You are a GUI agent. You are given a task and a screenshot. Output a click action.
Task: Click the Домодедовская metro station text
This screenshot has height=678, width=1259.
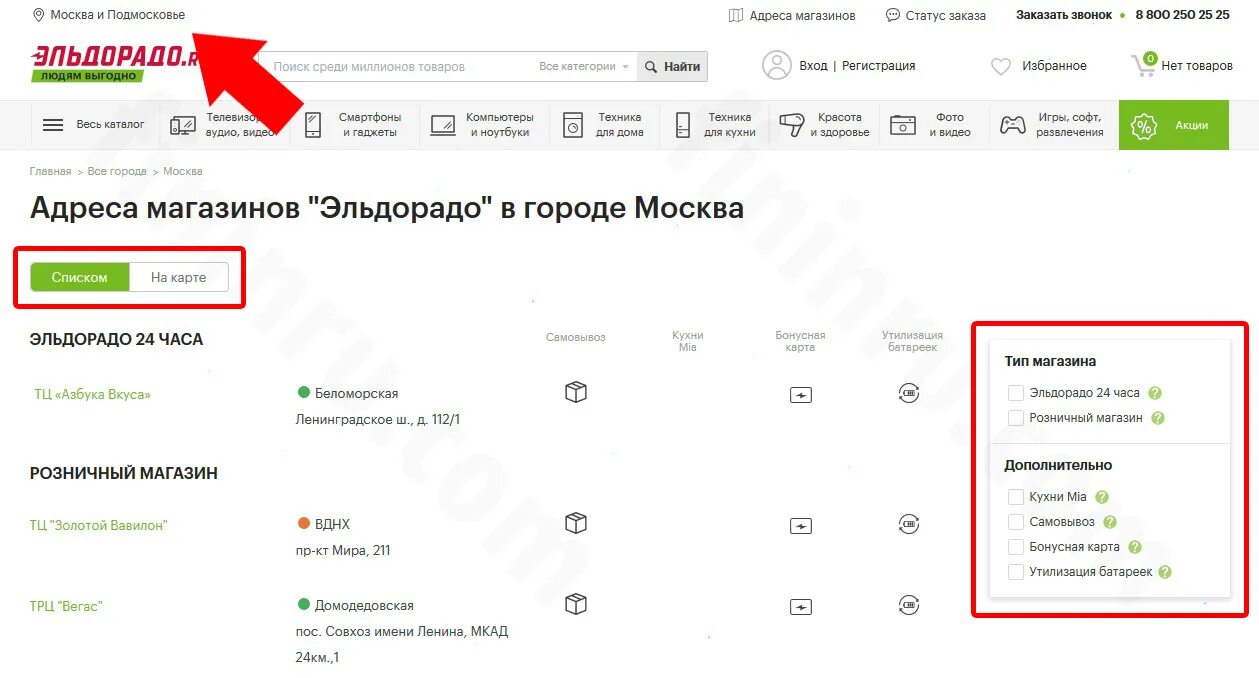point(364,605)
